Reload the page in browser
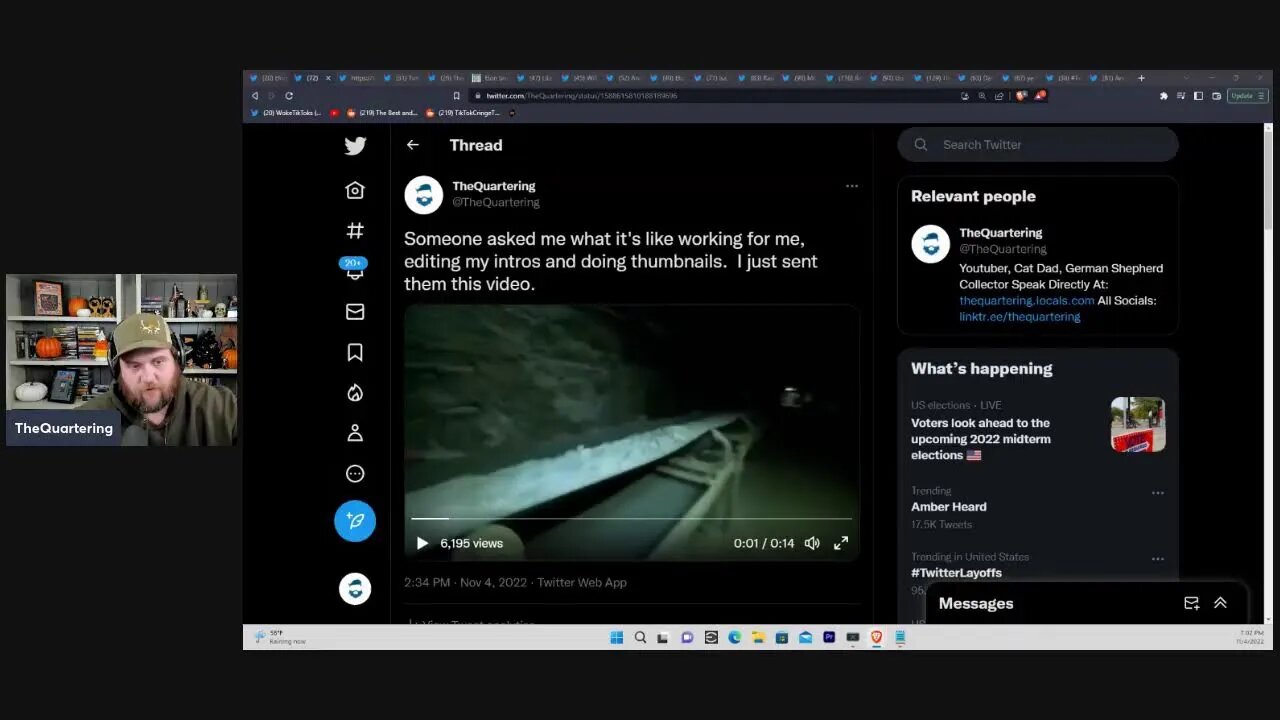Screen dimensions: 1280x720 pos(289,96)
